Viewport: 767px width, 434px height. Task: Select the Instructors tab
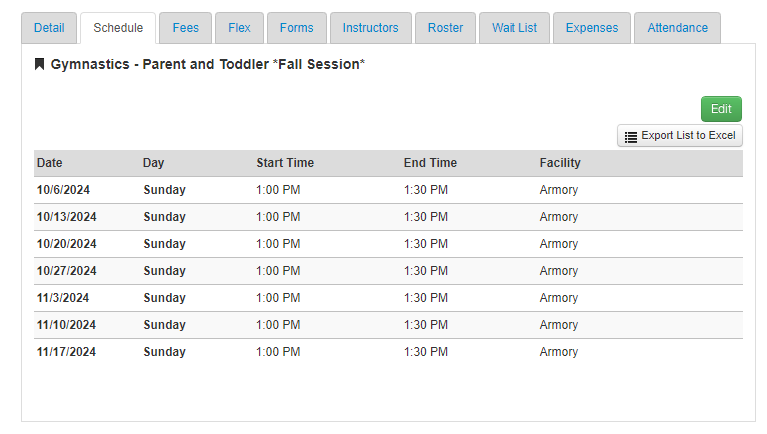pyautogui.click(x=370, y=28)
